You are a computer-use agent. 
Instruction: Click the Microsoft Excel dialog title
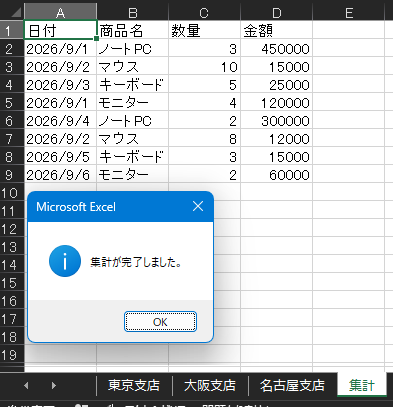(x=76, y=207)
